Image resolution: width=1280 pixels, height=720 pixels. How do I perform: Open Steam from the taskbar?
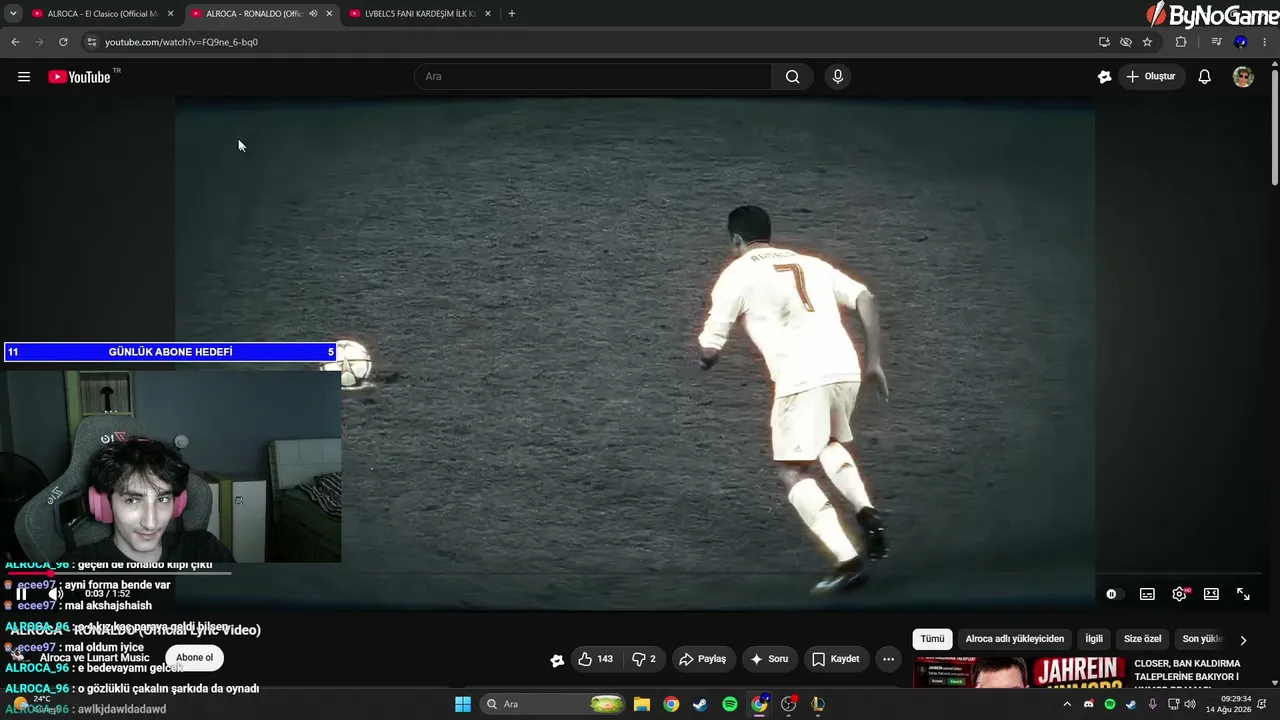(700, 704)
